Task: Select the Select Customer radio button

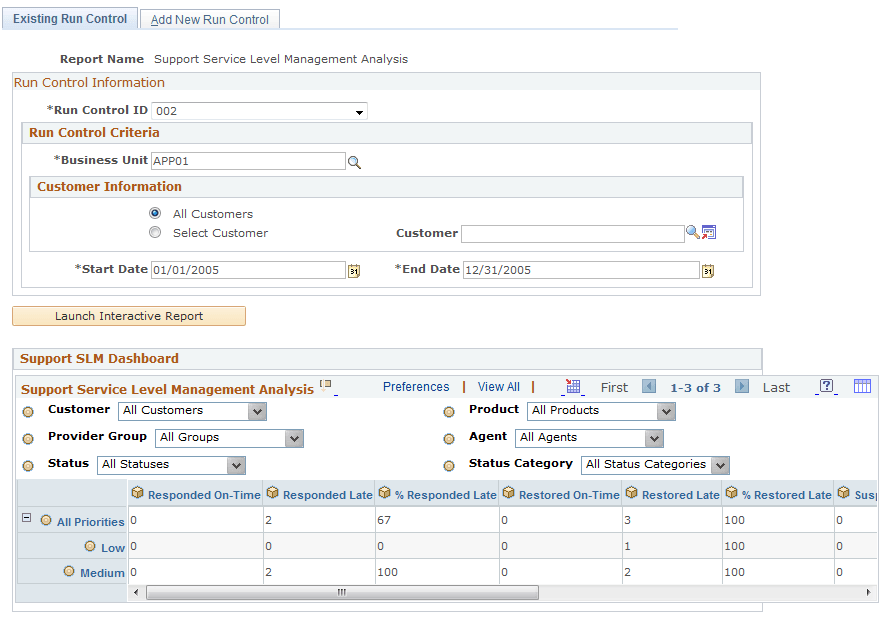Action: (x=155, y=232)
